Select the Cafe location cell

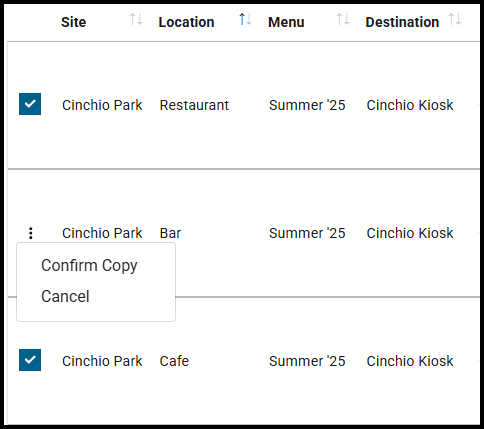click(174, 361)
